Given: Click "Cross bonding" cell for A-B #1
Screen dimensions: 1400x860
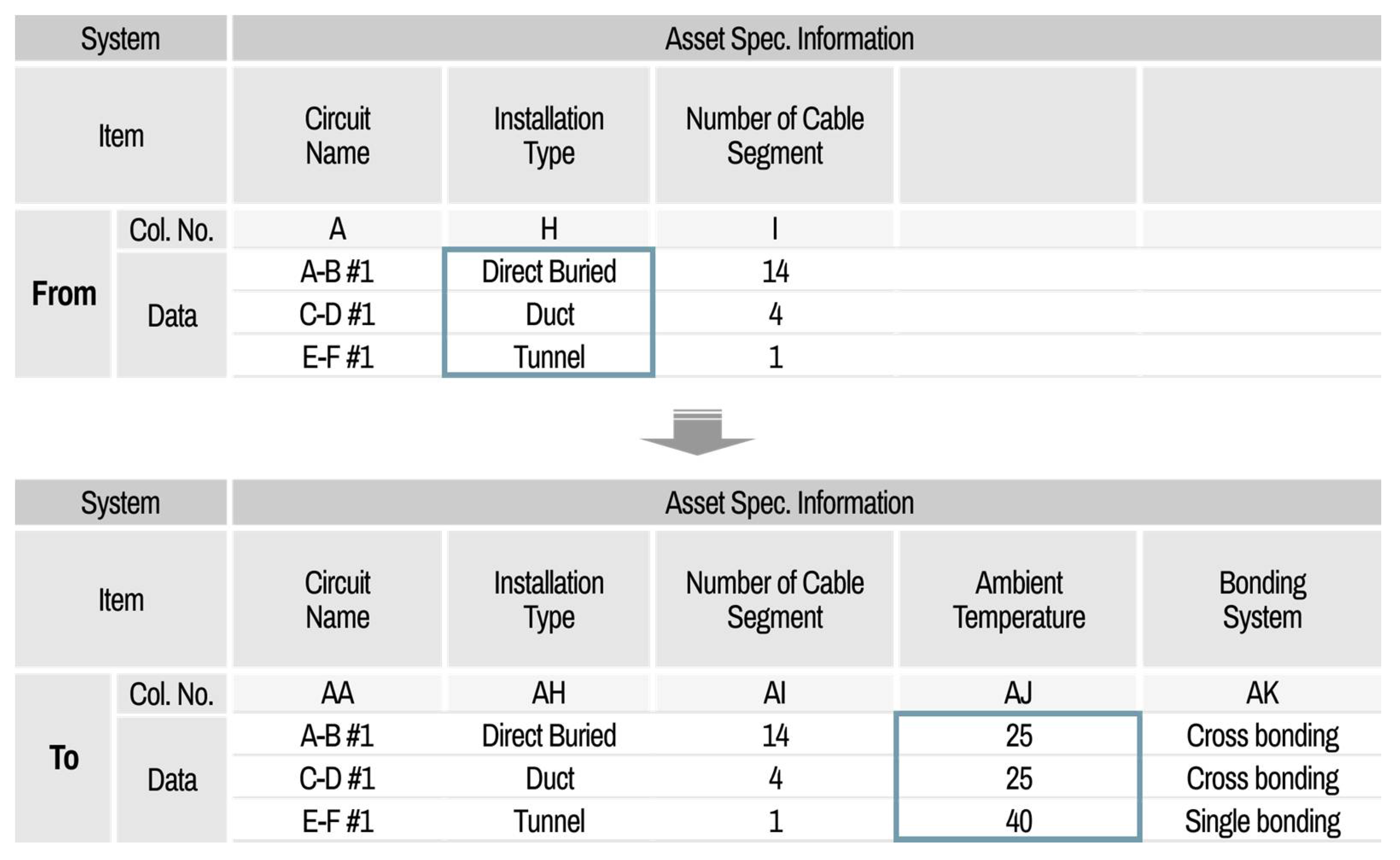Looking at the screenshot, I should [1262, 735].
